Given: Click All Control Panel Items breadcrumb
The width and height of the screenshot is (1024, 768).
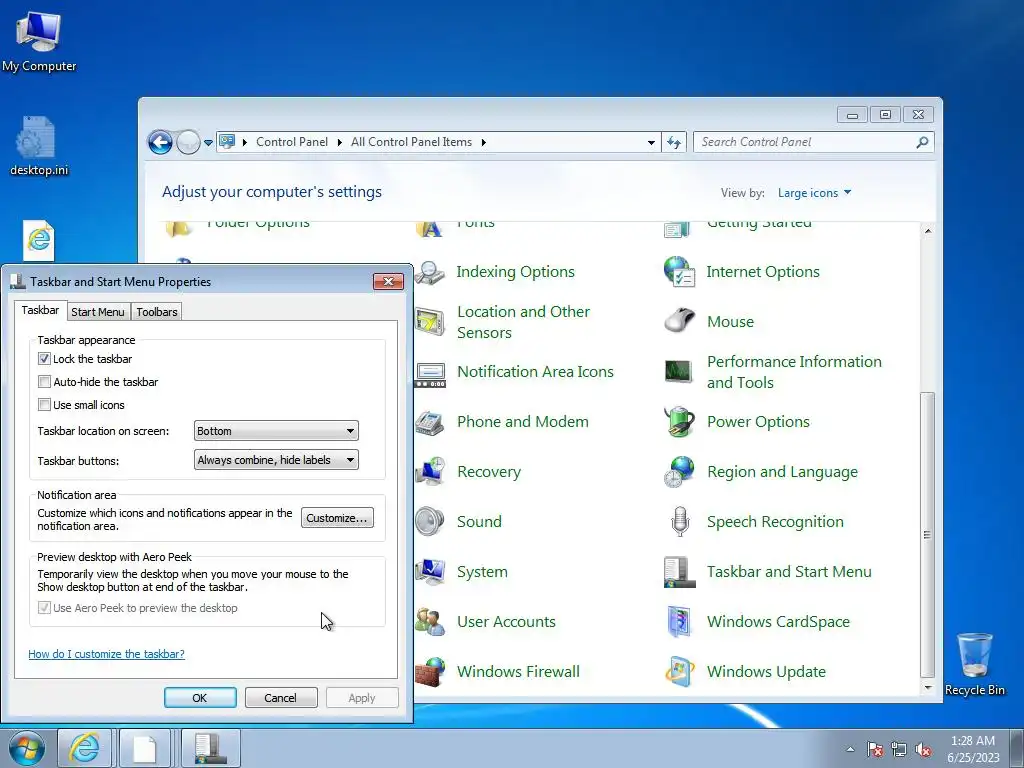Looking at the screenshot, I should (x=411, y=142).
